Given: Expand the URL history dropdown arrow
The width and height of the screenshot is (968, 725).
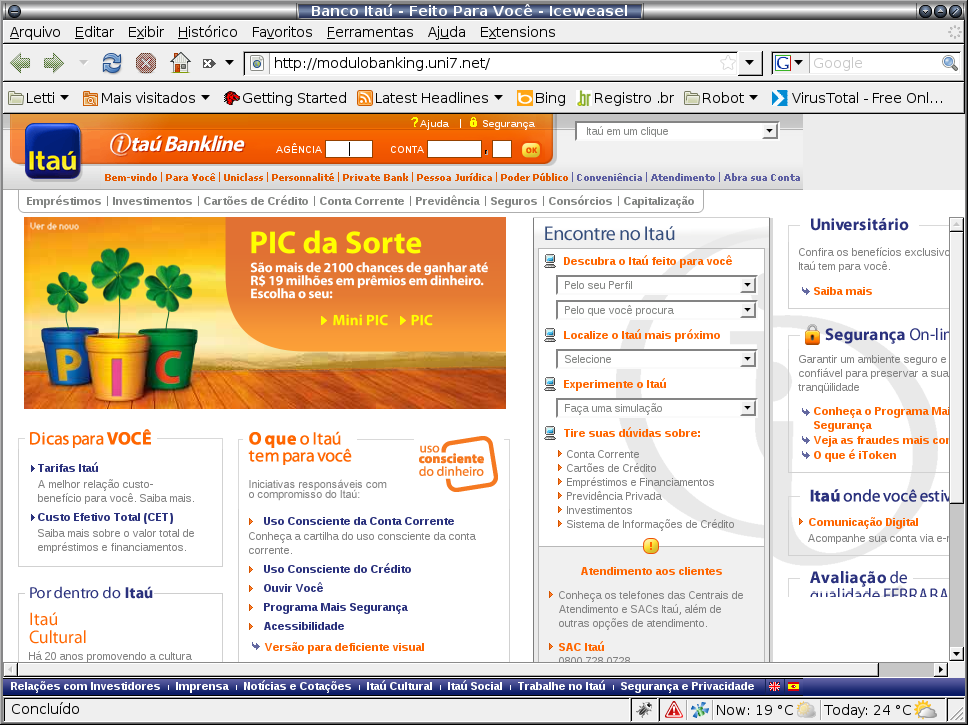Looking at the screenshot, I should coord(749,63).
